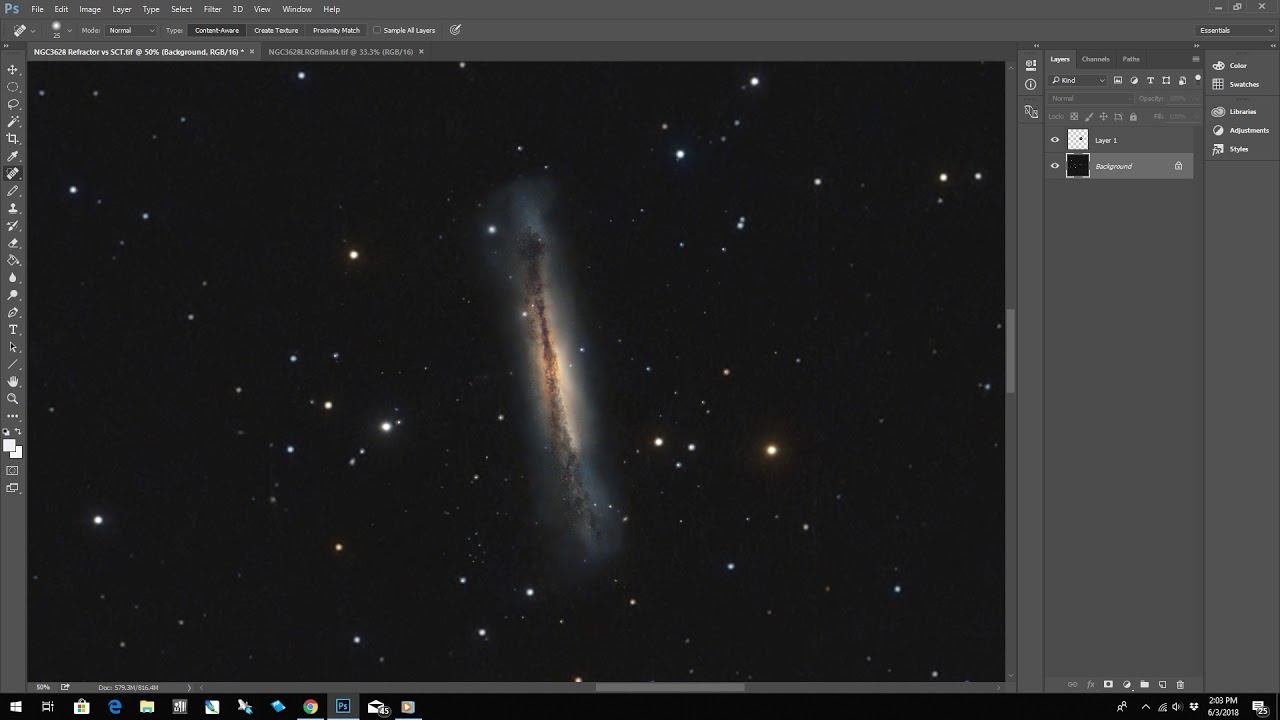Open the Properties panel icon

coord(1031,65)
